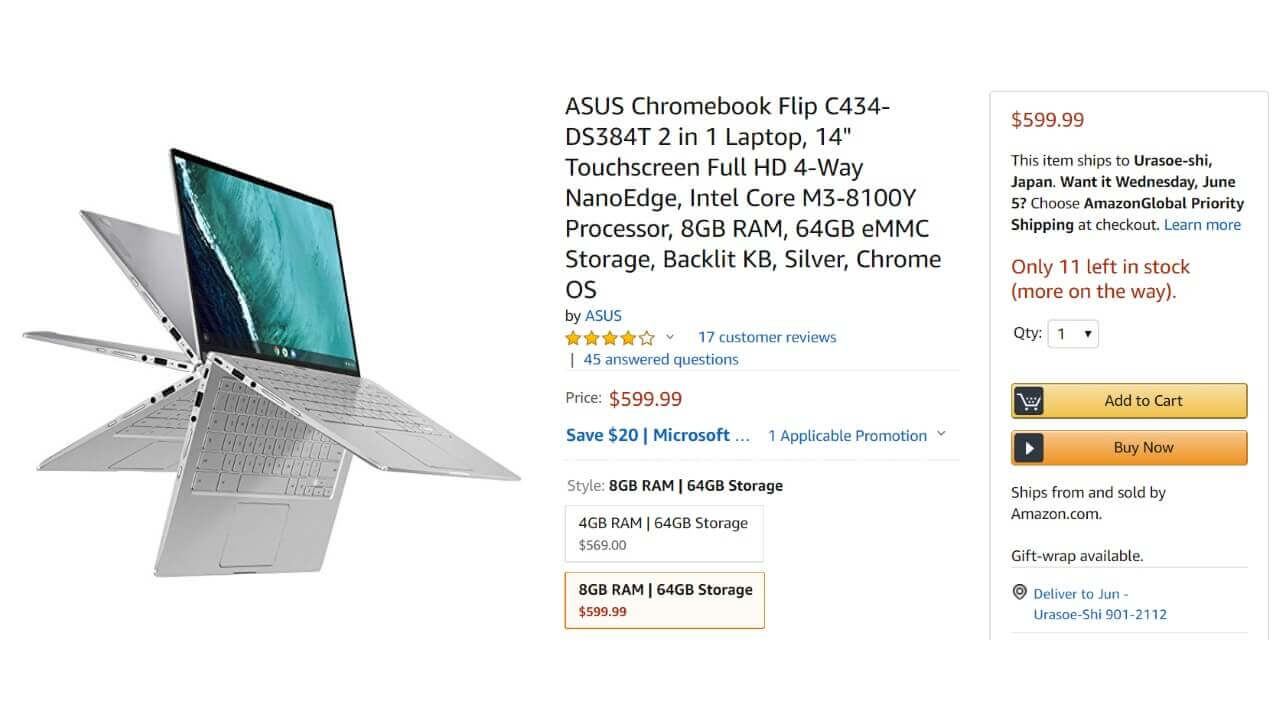
Task: Click the ASUS Chromebook Flip product title
Action: (x=753, y=198)
